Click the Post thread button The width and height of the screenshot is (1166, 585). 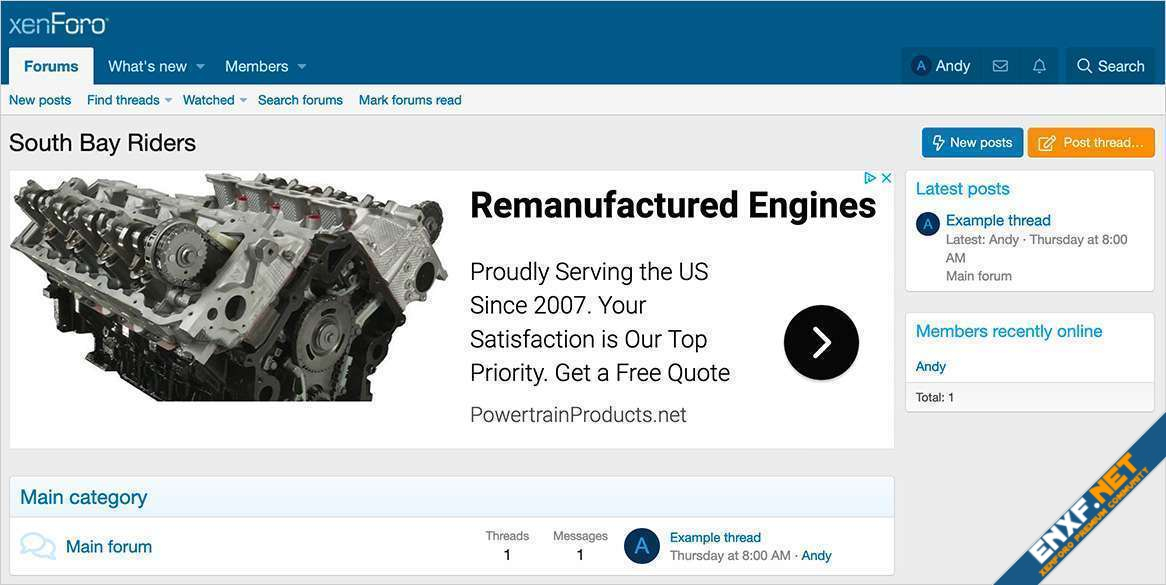[1091, 143]
